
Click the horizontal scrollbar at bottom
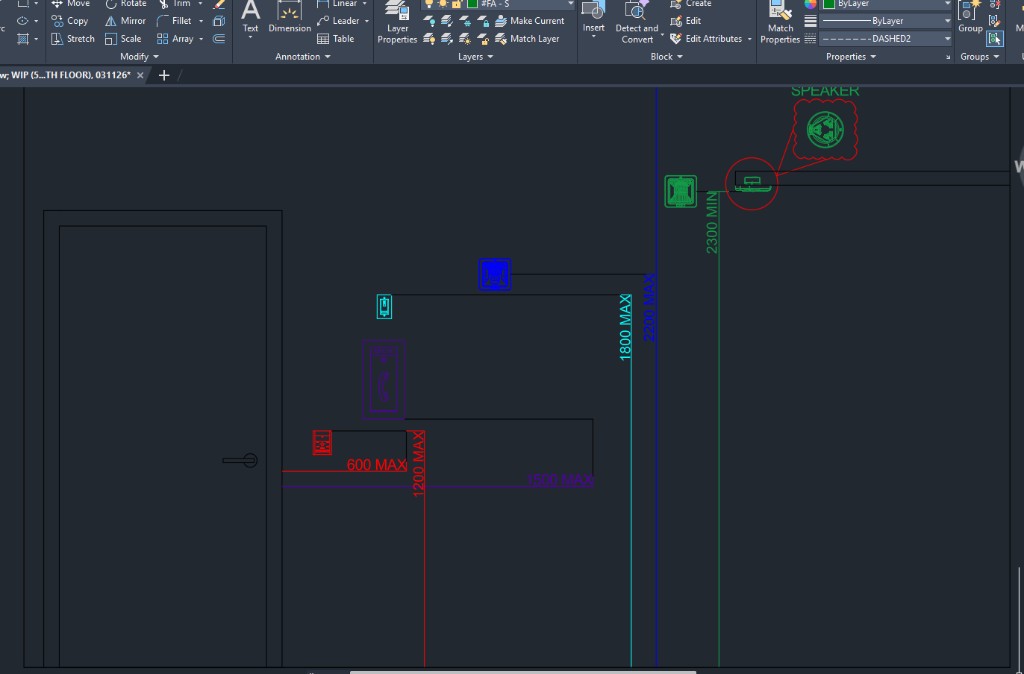[x=522, y=671]
